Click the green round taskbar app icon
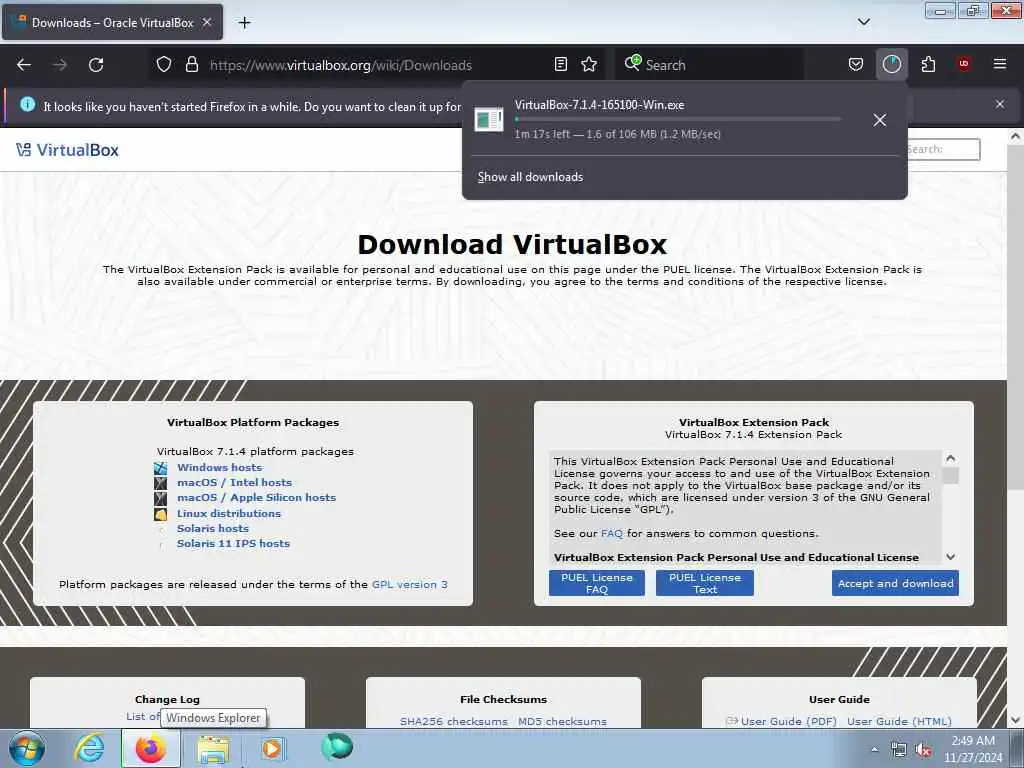The image size is (1024, 768). click(337, 746)
